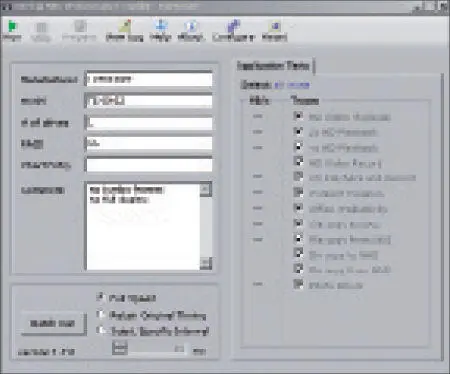Image resolution: width=450 pixels, height=374 pixels.
Task: Click the greyed-out stop icon in toolbar
Action: pos(41,27)
